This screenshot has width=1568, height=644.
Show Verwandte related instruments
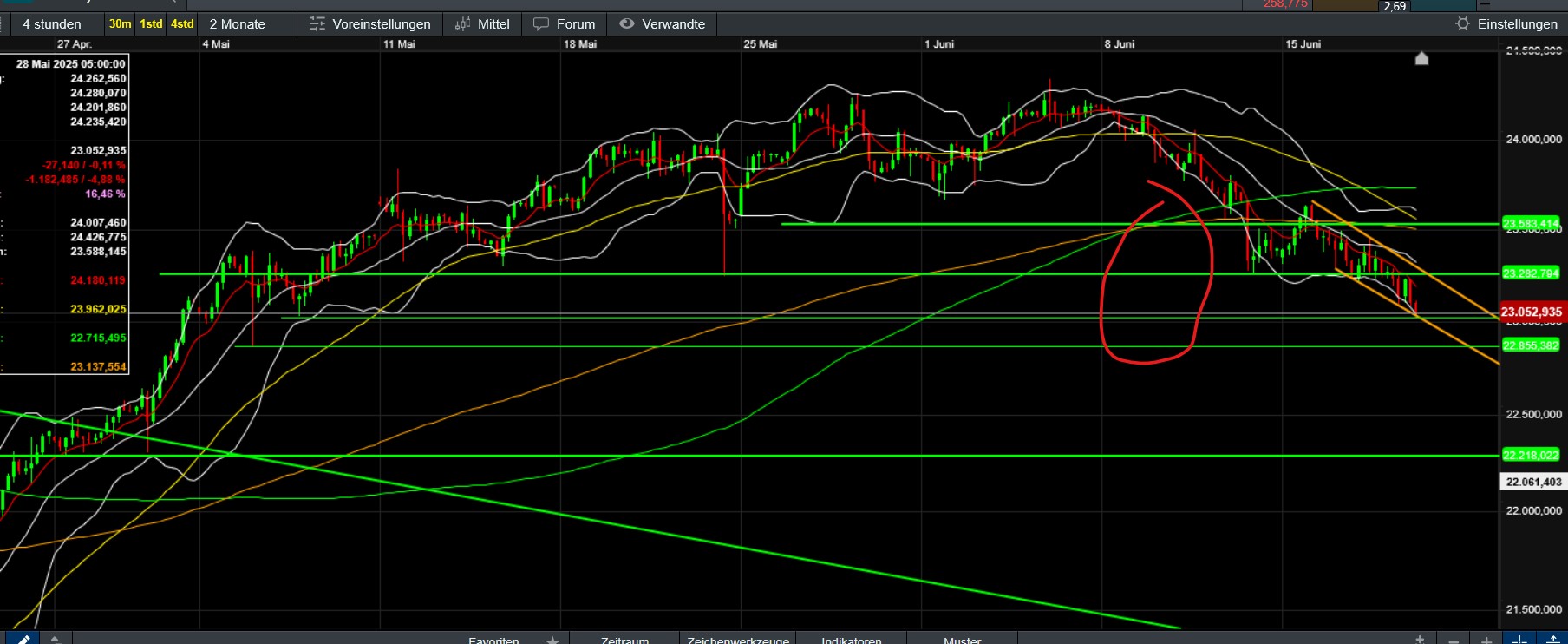coord(663,24)
